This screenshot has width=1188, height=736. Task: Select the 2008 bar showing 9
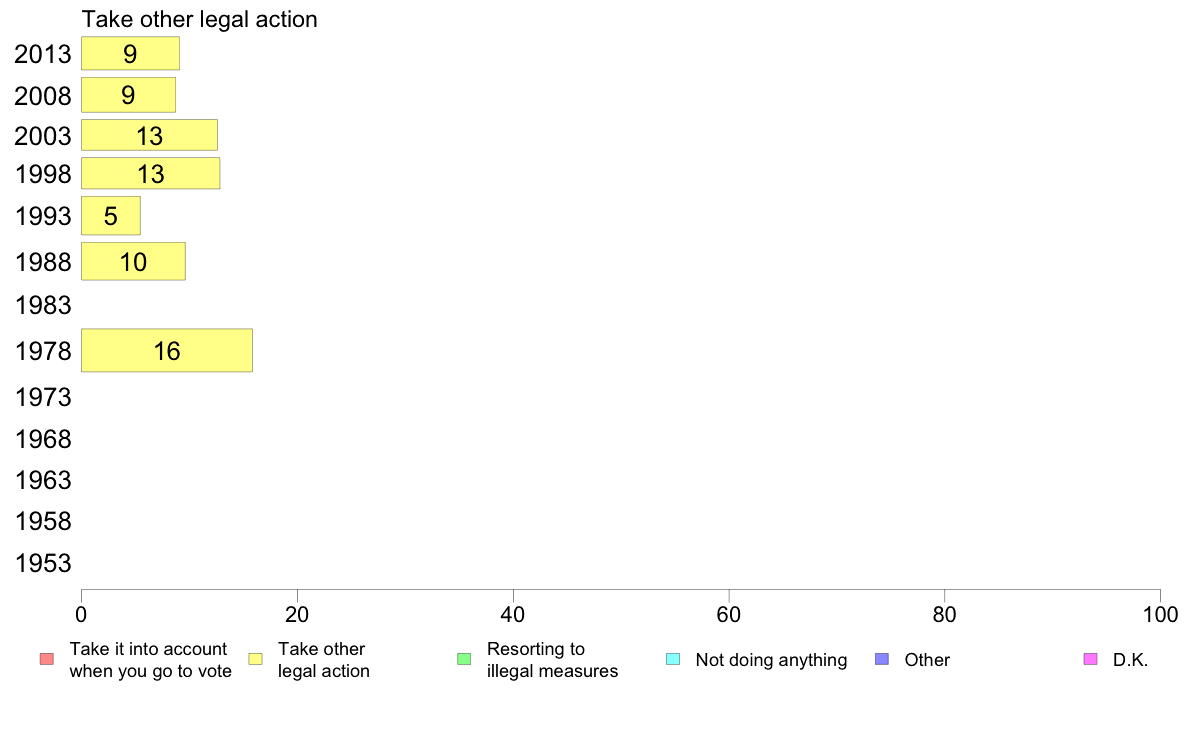click(x=129, y=95)
